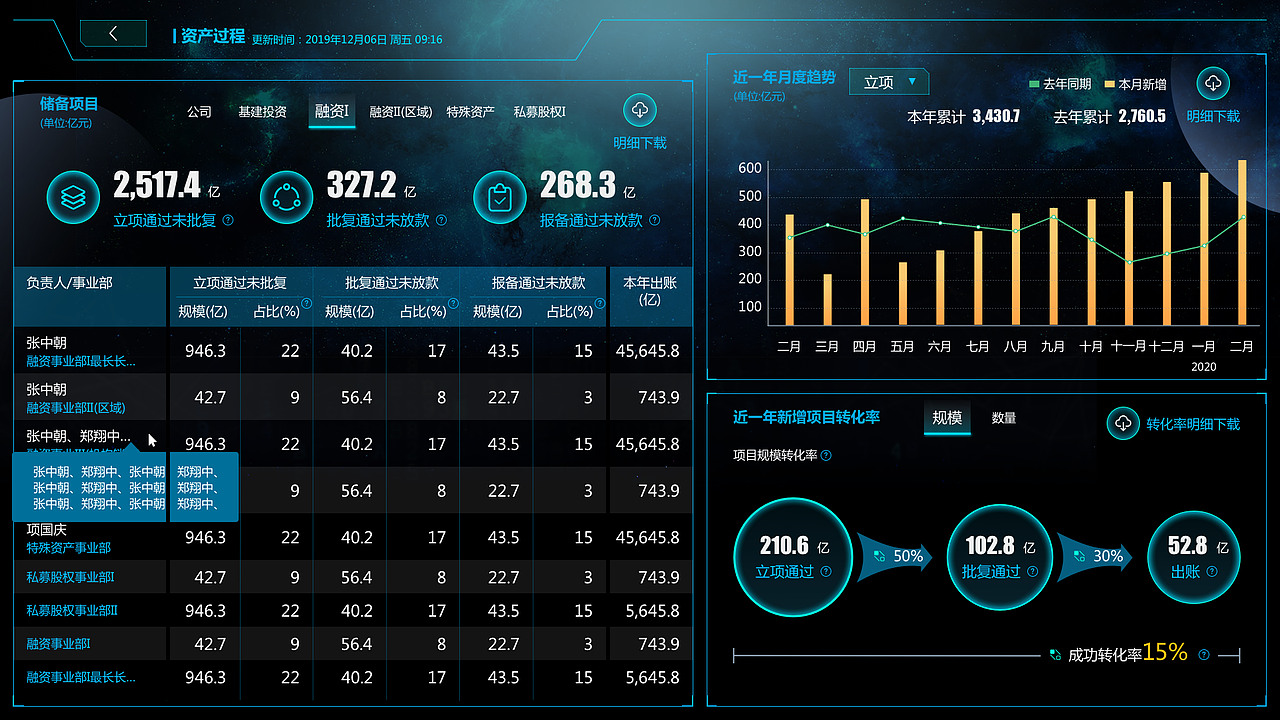The width and height of the screenshot is (1280, 720).
Task: Toggle the 去年同期 green legend swatch
Action: [x=1035, y=84]
